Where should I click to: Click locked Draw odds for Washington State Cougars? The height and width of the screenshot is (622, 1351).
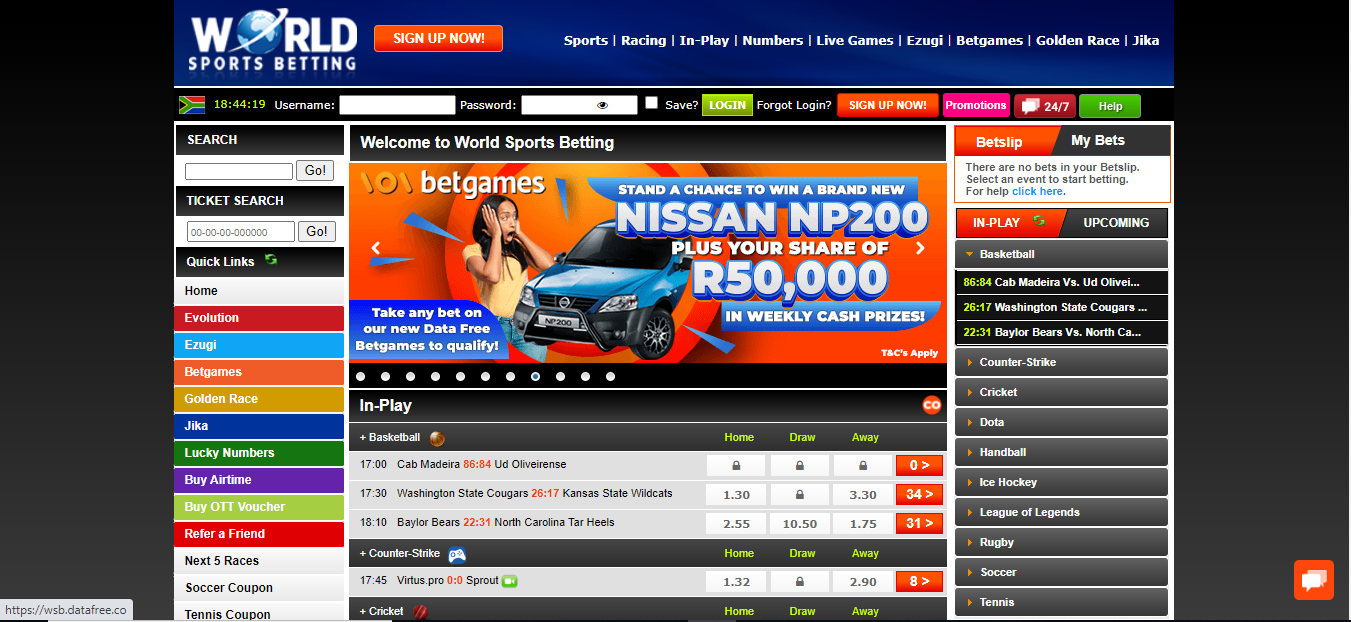click(x=800, y=495)
